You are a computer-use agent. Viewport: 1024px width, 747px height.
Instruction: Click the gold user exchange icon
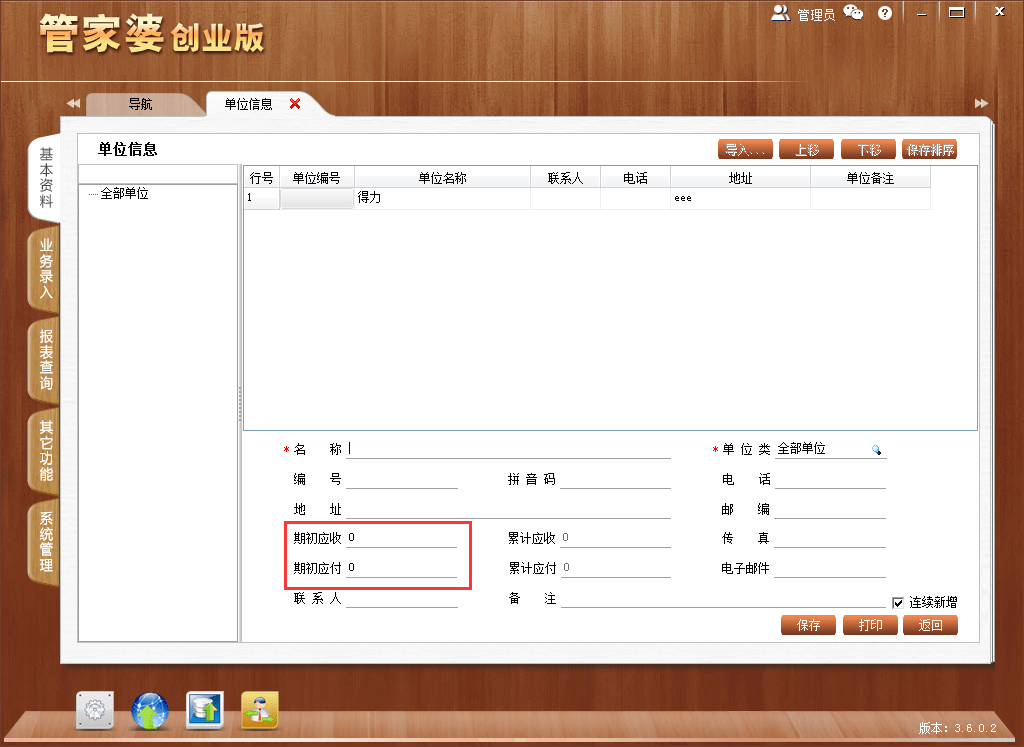tap(259, 710)
